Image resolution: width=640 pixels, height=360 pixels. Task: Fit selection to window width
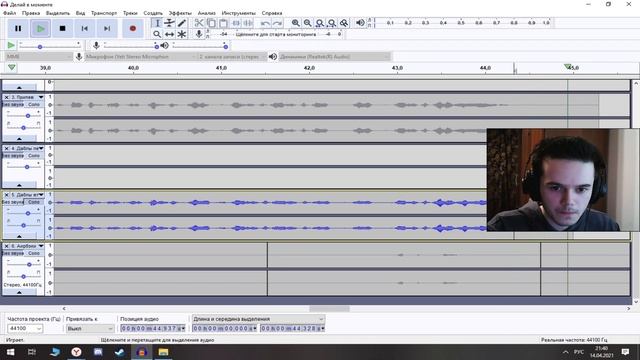click(x=320, y=23)
